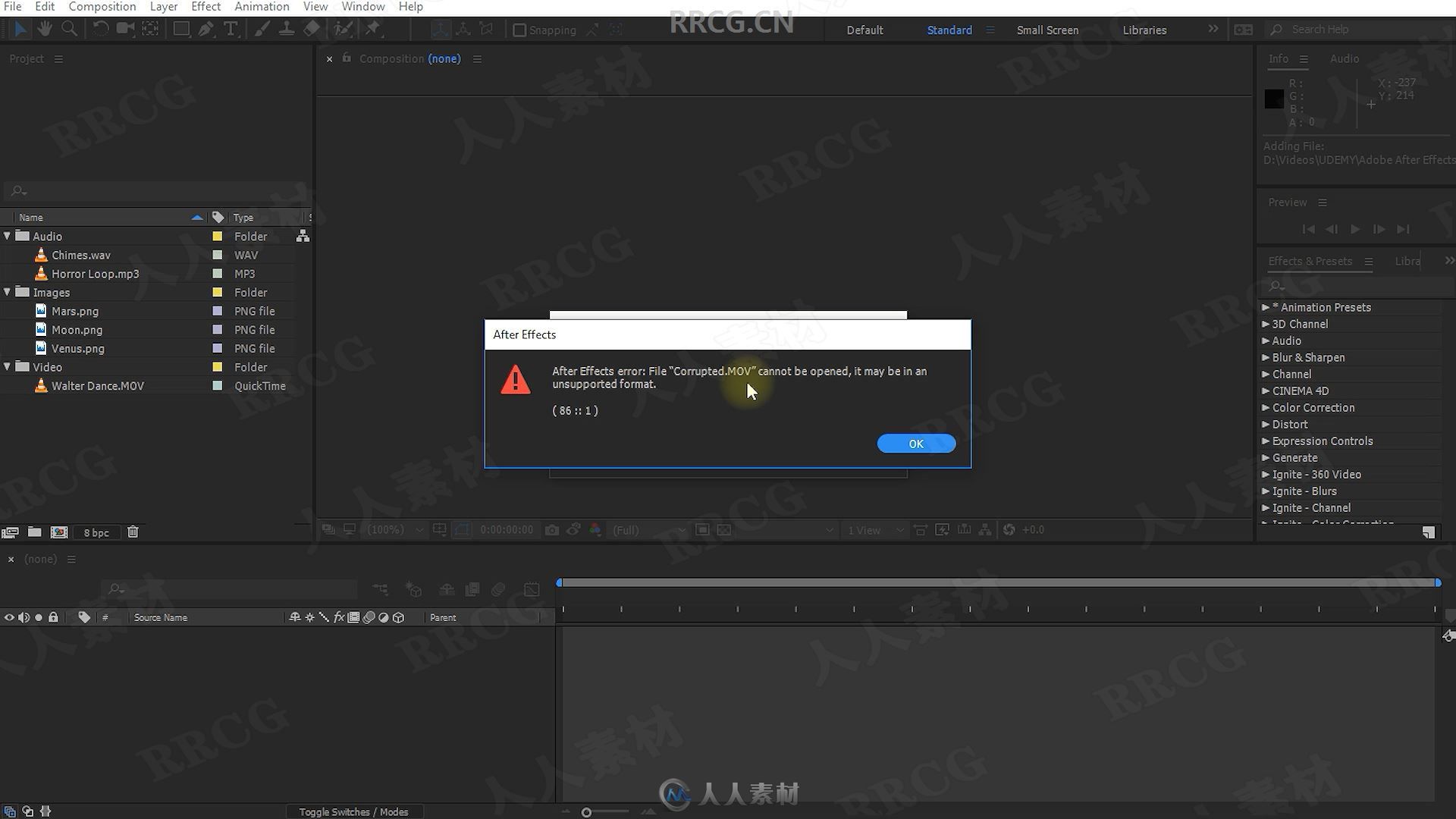Click play in the Preview panel

(1355, 229)
